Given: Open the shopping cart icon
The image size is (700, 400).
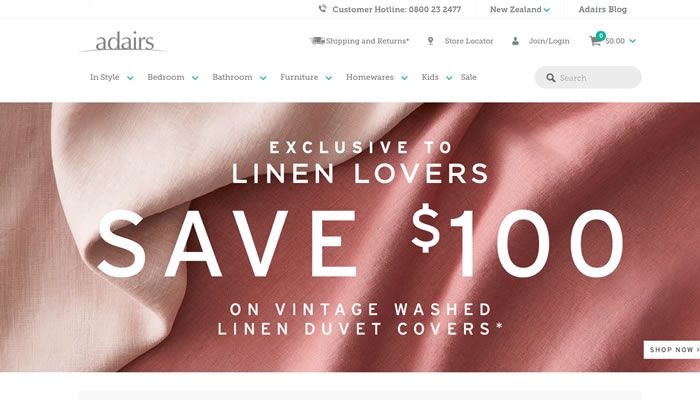Looking at the screenshot, I should point(595,42).
